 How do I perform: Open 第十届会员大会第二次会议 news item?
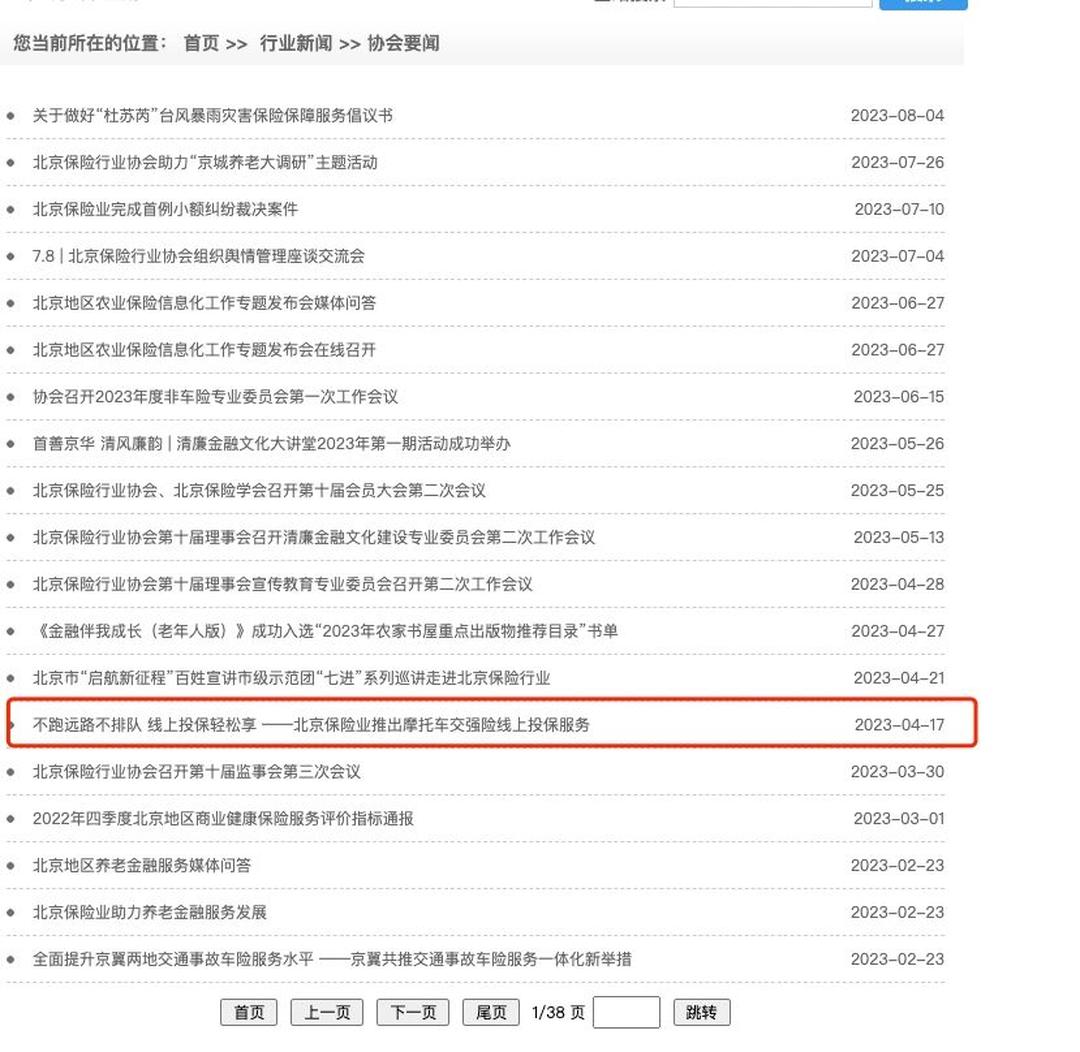(x=259, y=491)
